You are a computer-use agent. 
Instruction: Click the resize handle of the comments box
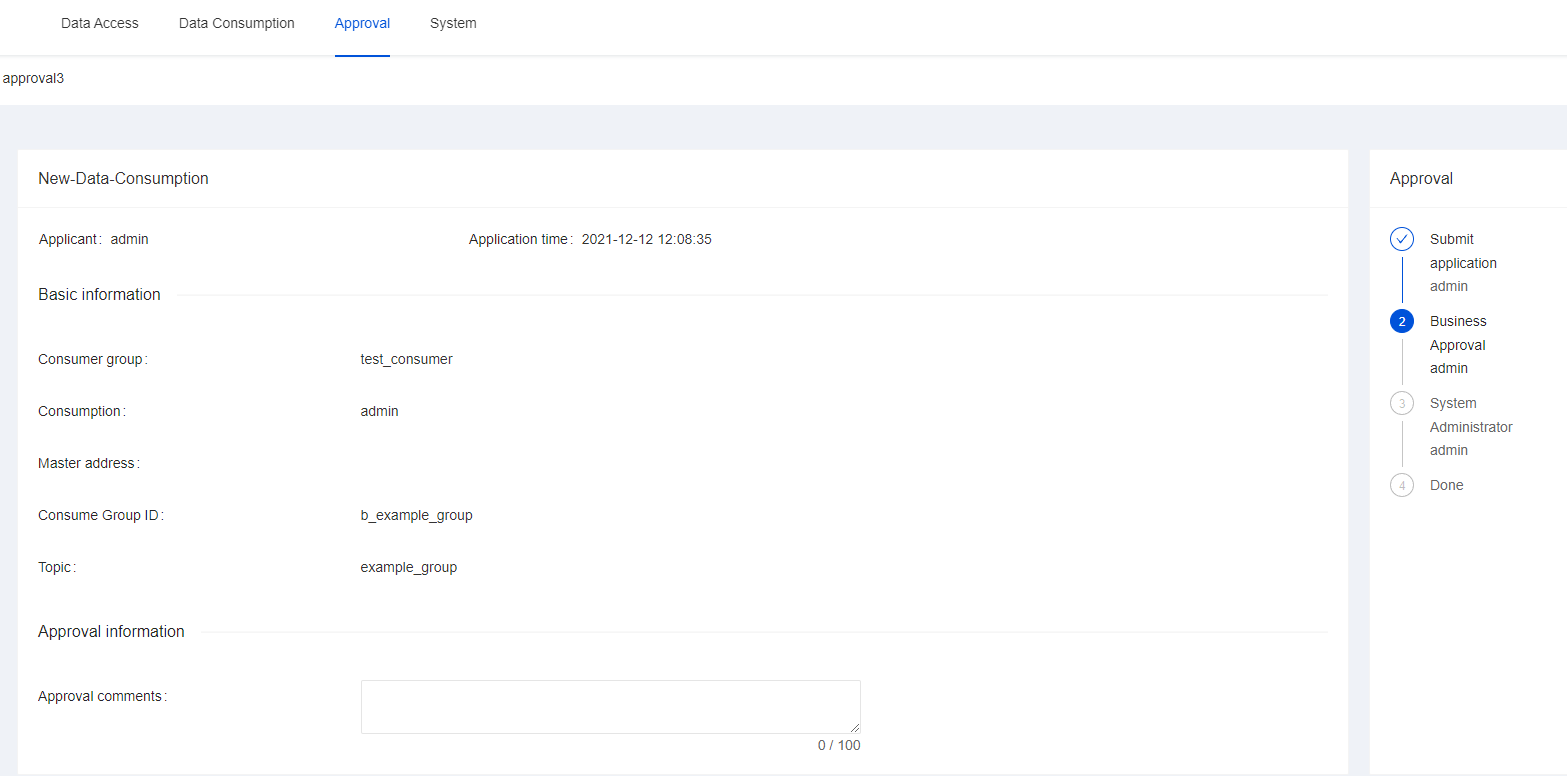click(x=855, y=728)
